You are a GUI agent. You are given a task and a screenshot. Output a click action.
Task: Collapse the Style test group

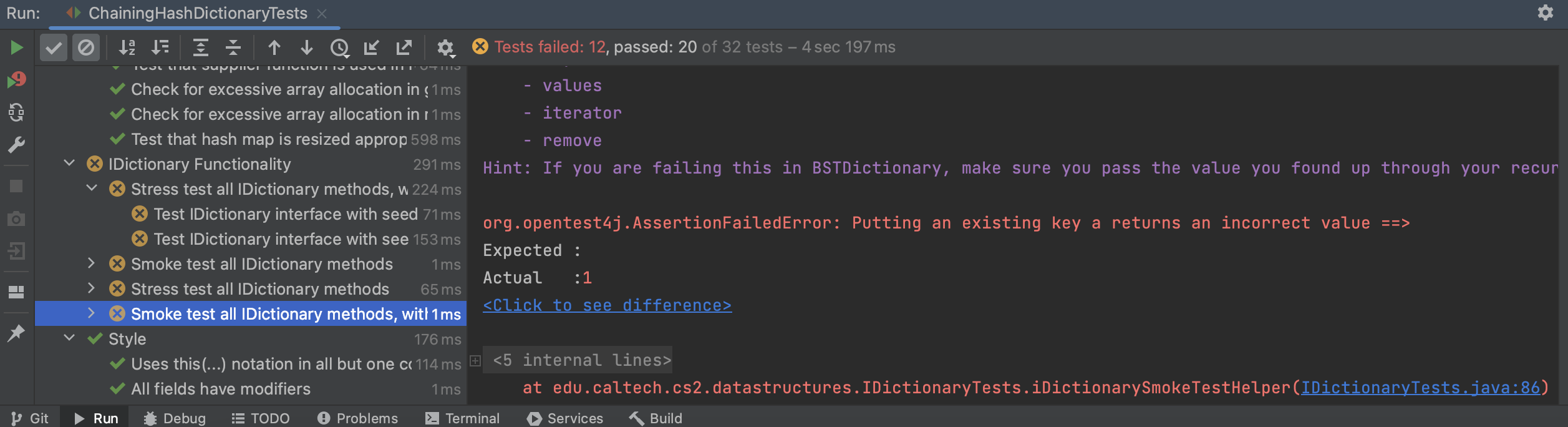coord(69,338)
